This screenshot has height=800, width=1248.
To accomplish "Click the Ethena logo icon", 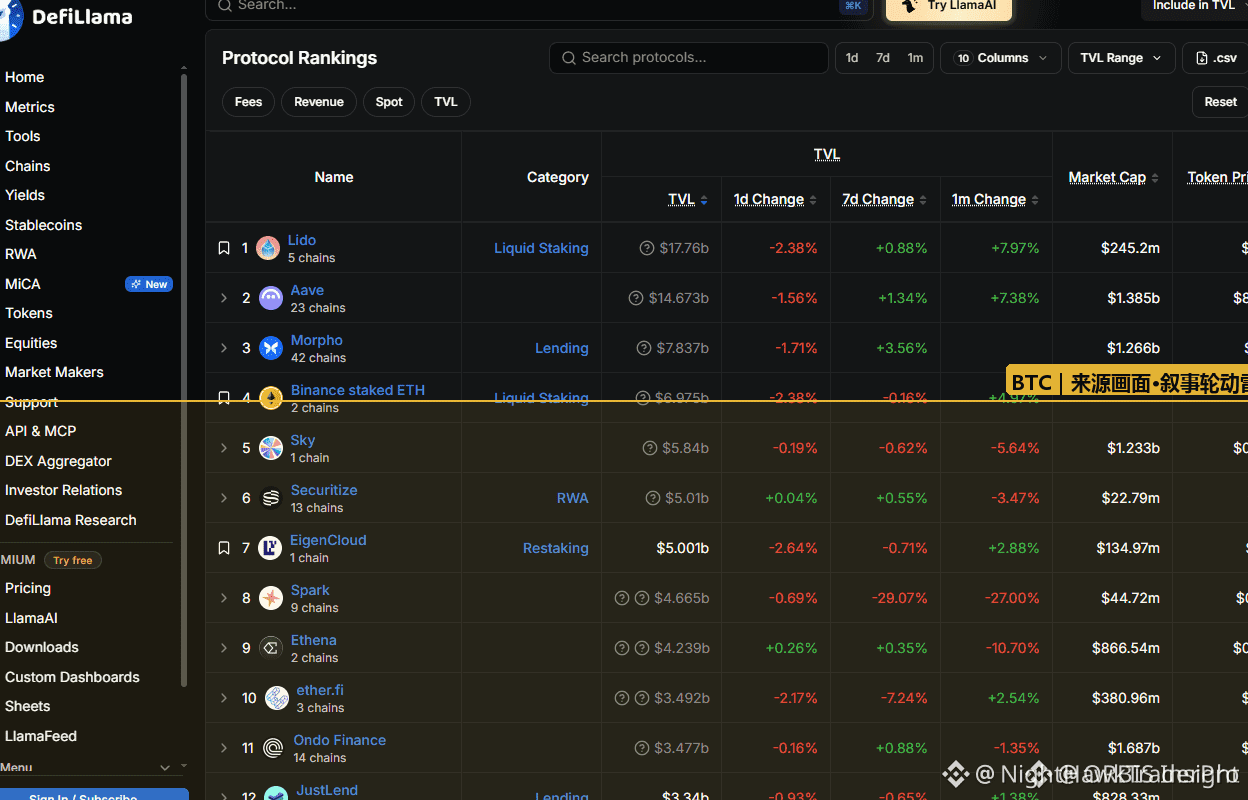I will pyautogui.click(x=271, y=648).
